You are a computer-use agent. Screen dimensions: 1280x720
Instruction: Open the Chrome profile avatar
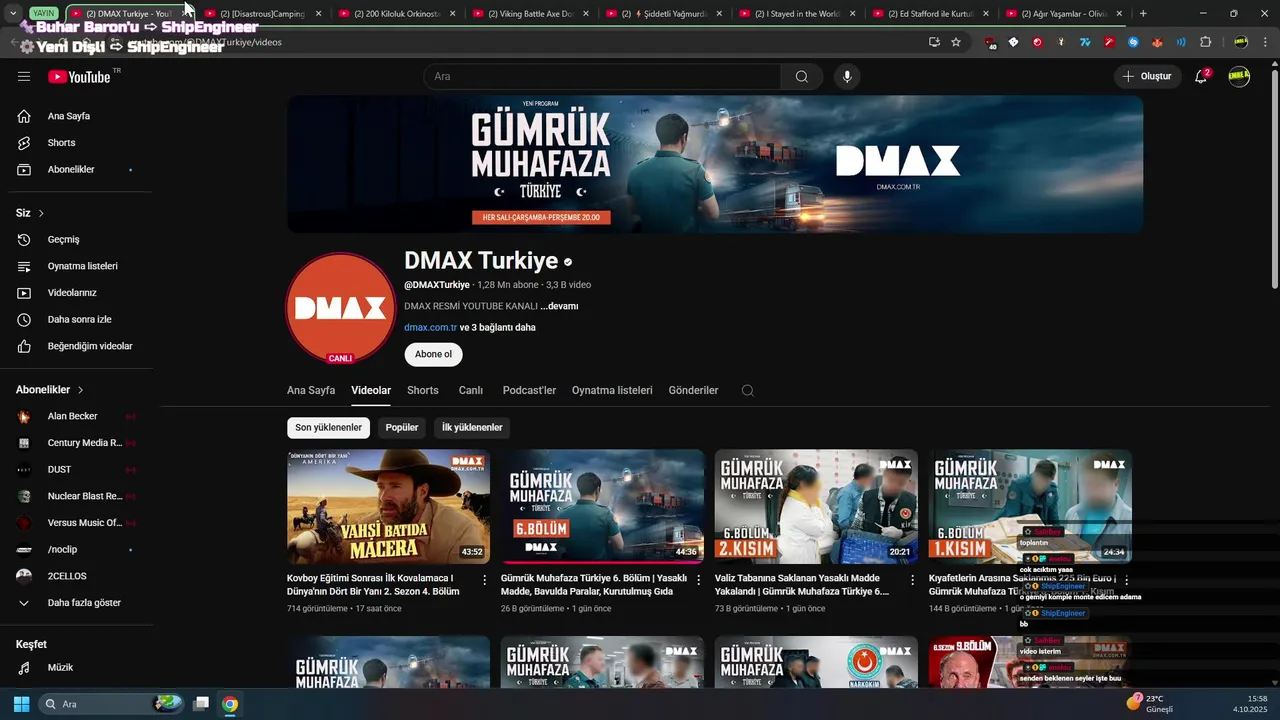1241,42
